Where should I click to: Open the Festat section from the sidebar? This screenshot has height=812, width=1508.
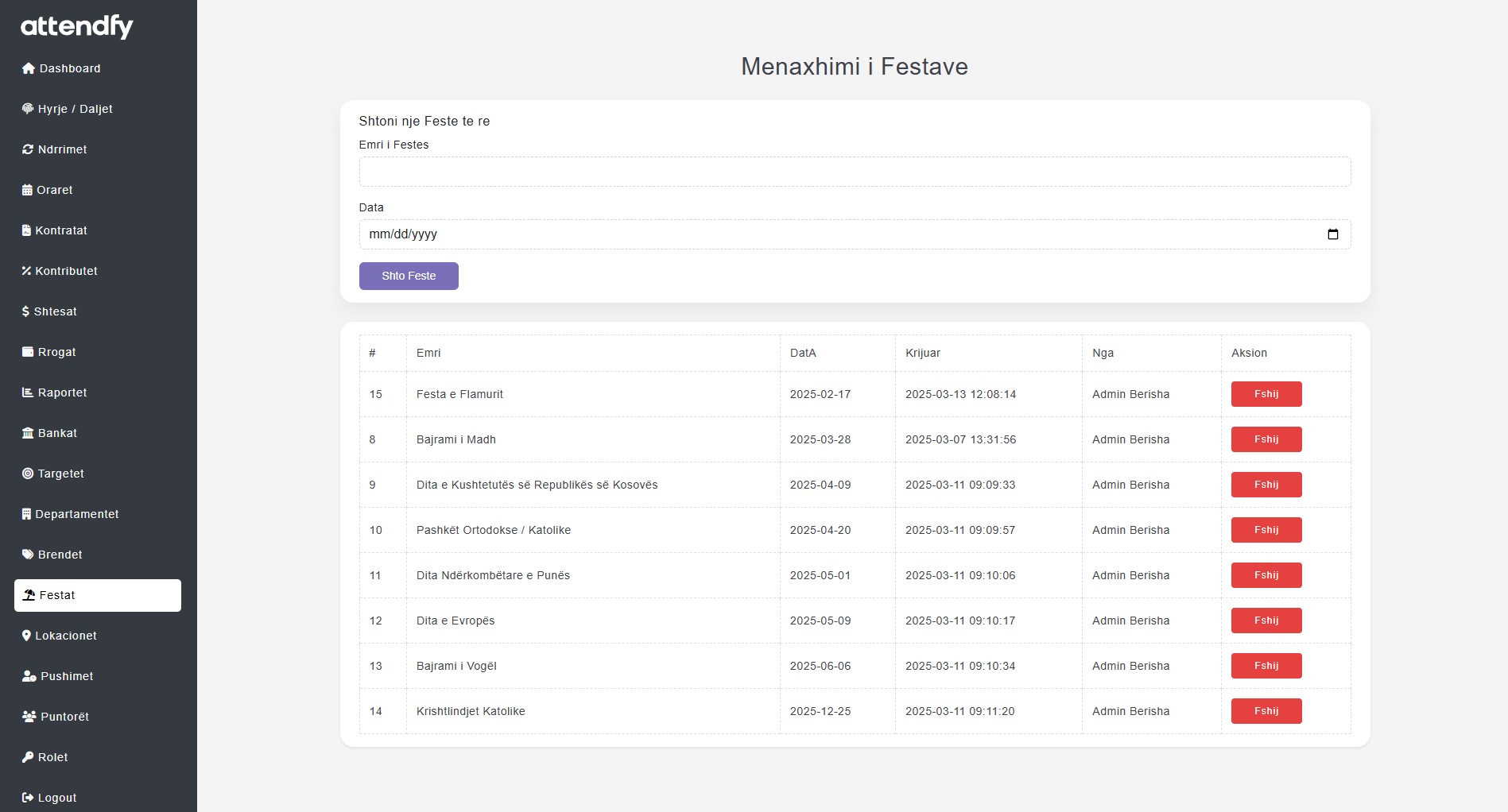(x=57, y=595)
